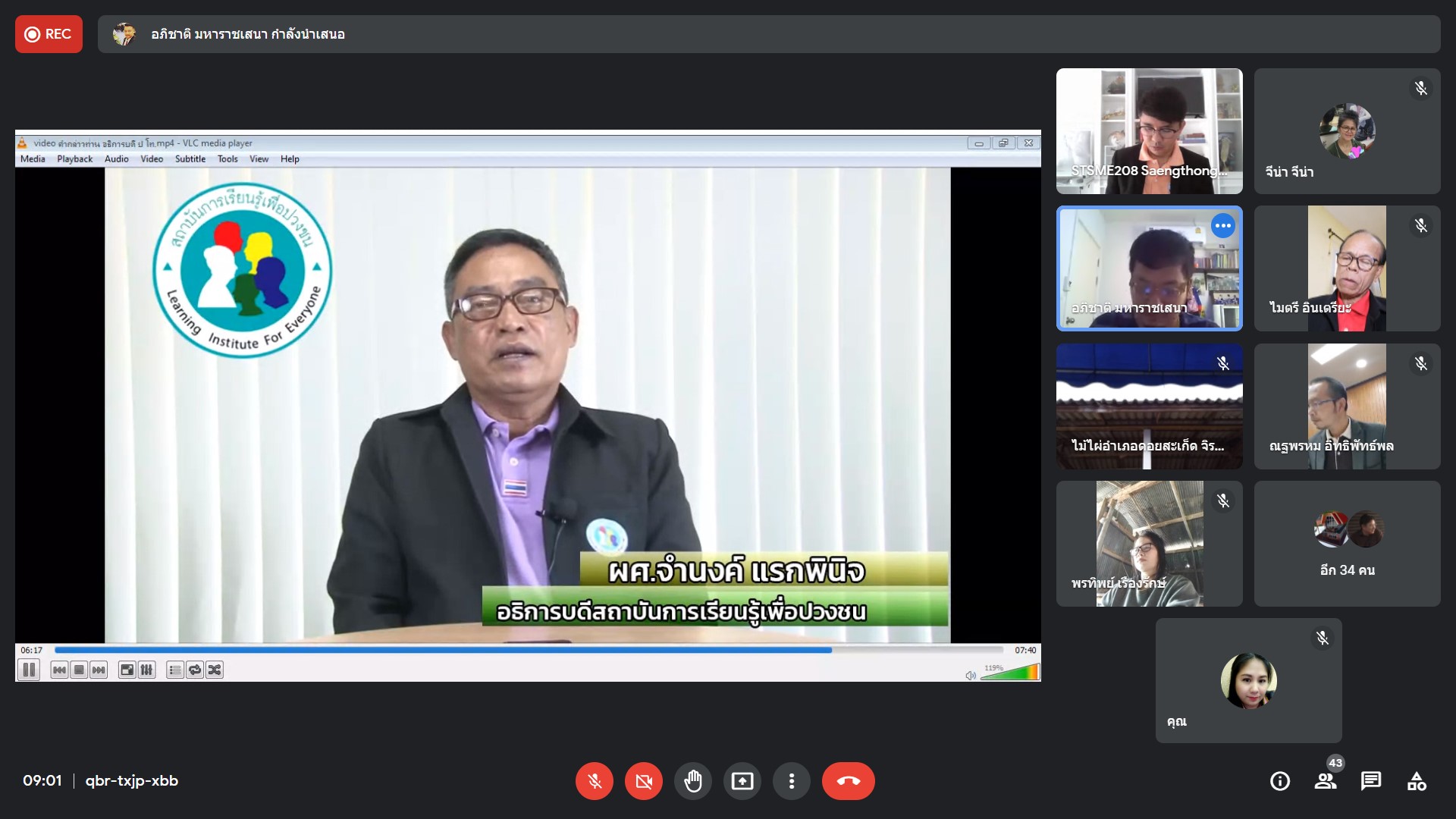
Task: Open more options three-dot menu
Action: click(x=792, y=781)
